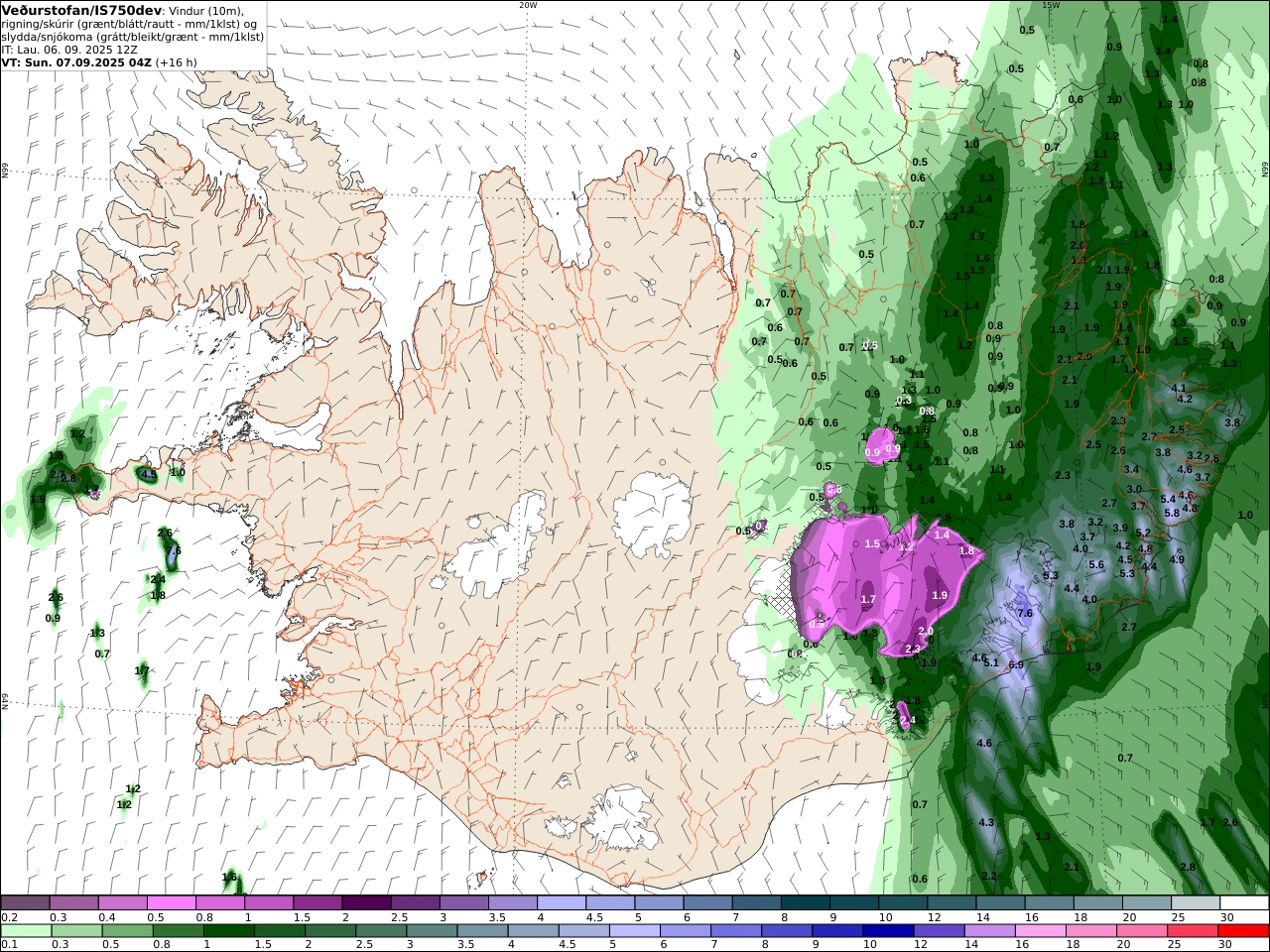Select deep blue bottom swatch between 10 and 12
Screen dimensions: 1270x952
[x=888, y=931]
